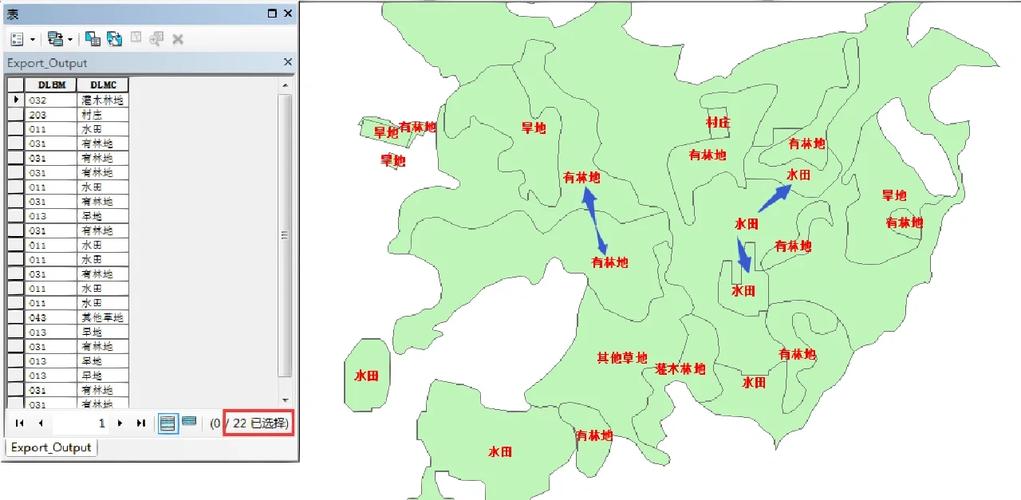Go to the previous record
Screen dimensions: 1021x500
point(40,423)
